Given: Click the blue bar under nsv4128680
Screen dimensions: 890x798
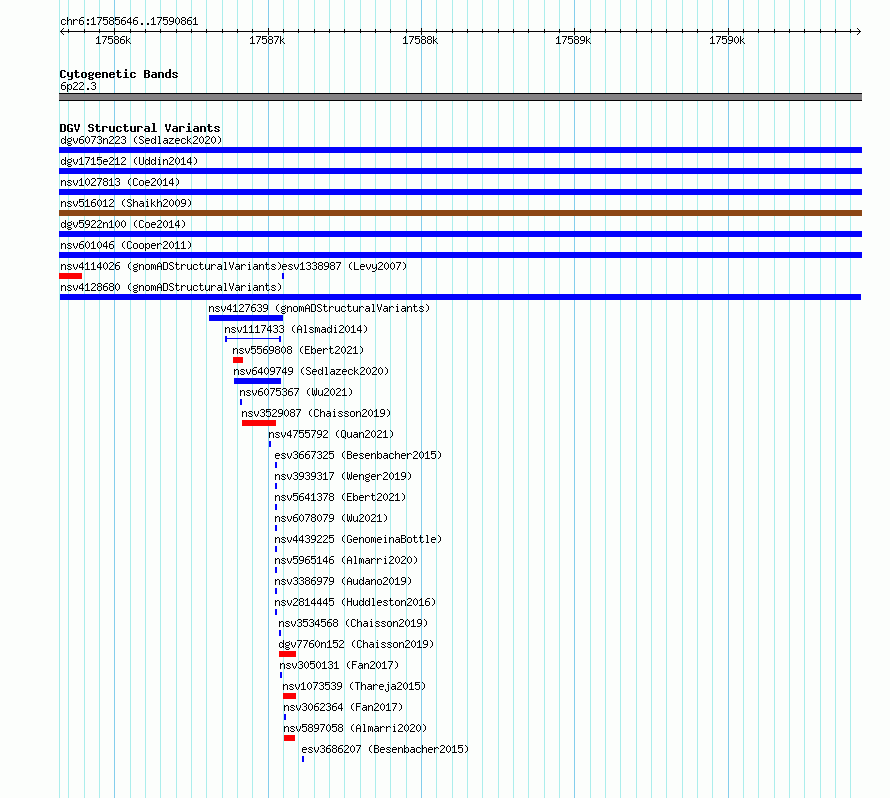Looking at the screenshot, I should [460, 297].
